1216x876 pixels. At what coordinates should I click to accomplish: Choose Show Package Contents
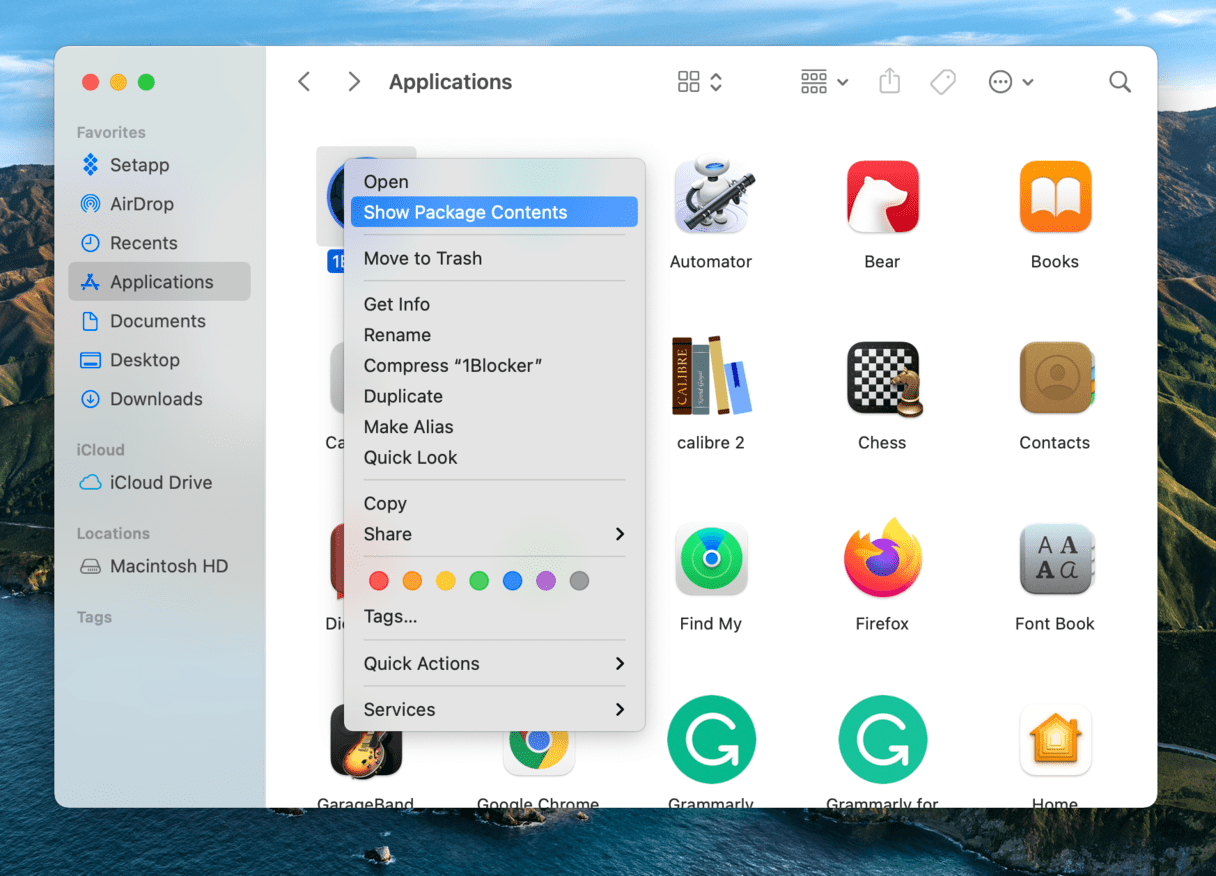tap(495, 212)
